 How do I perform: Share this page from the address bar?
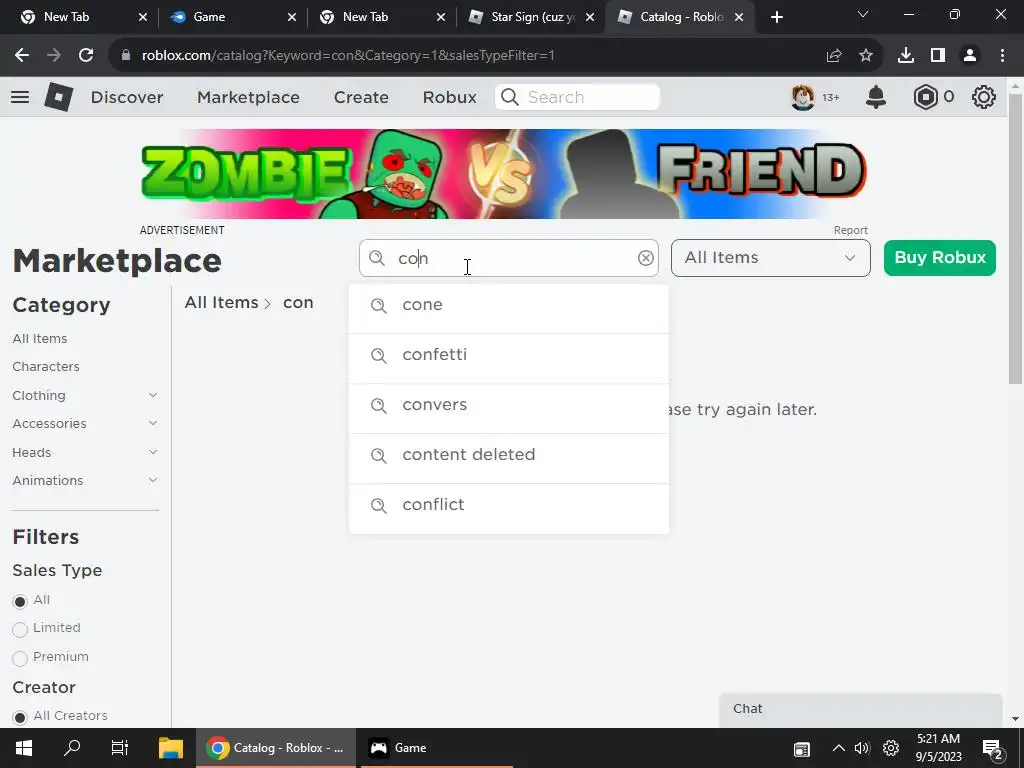(834, 56)
